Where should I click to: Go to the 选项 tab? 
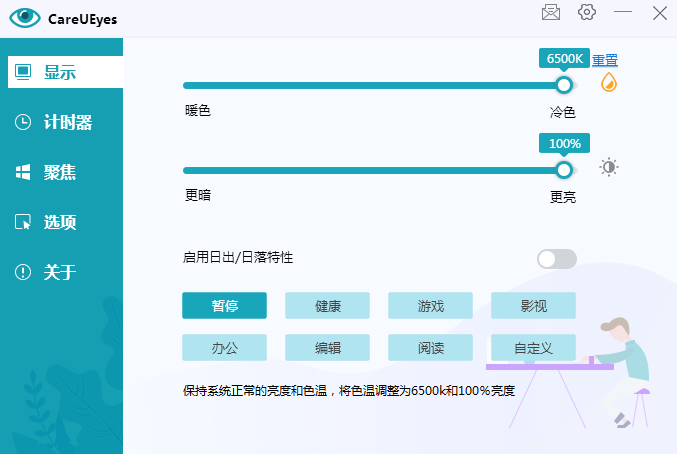[61, 222]
